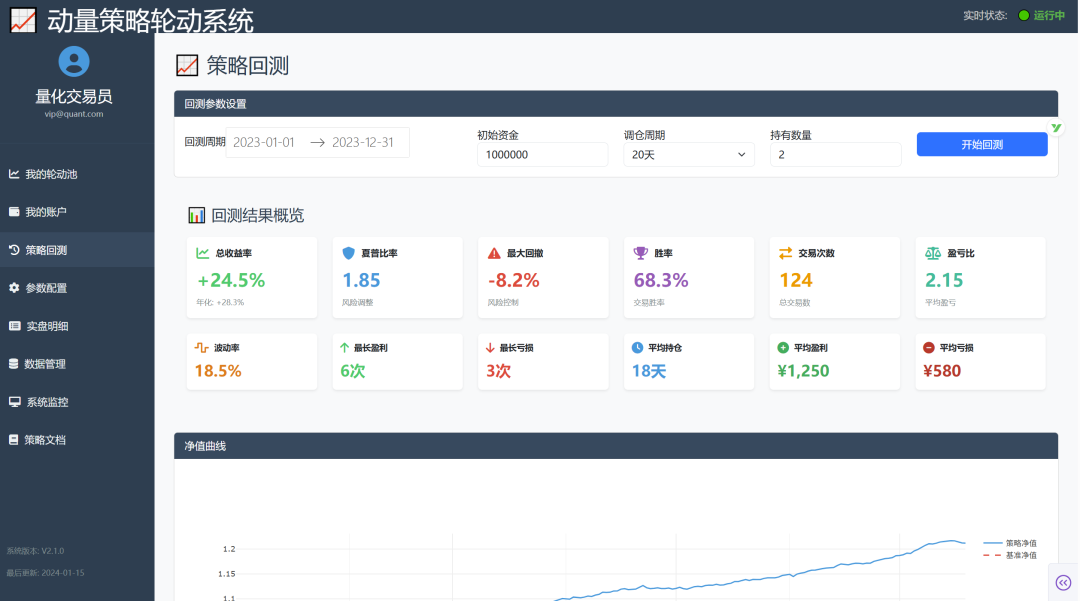Collapse panel using the double-chevron circle button
The width and height of the screenshot is (1080, 601).
point(1063,581)
